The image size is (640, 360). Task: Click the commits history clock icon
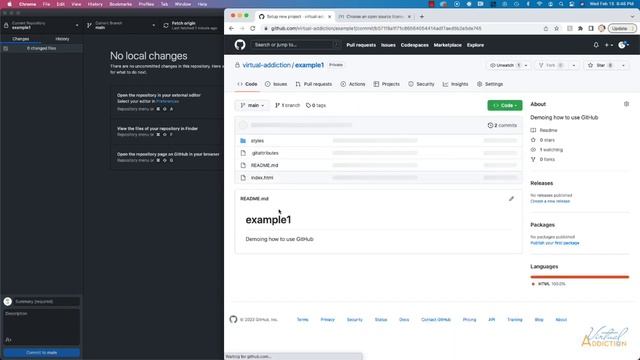(x=490, y=125)
